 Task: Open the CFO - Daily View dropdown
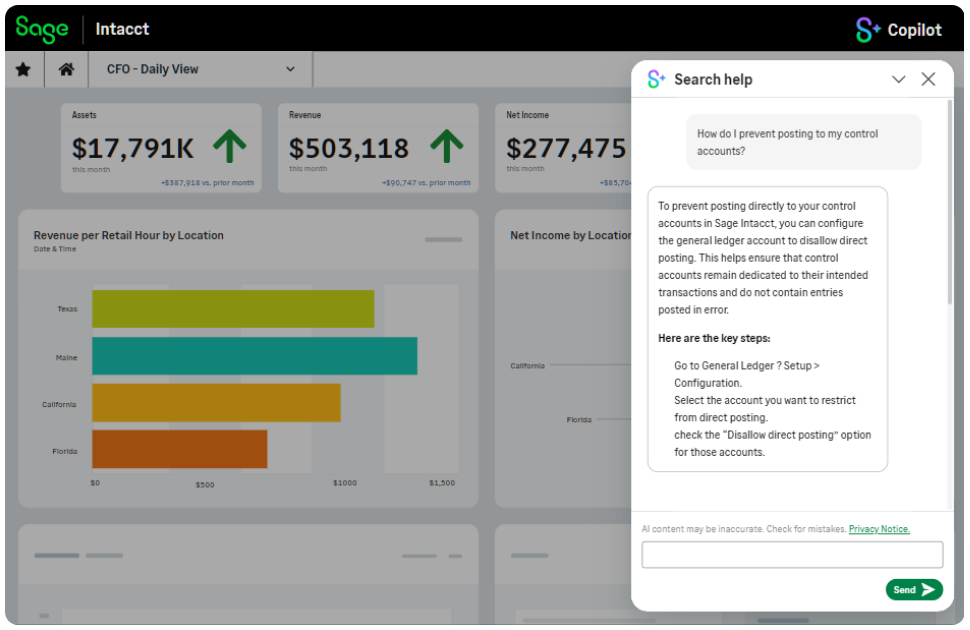click(200, 69)
